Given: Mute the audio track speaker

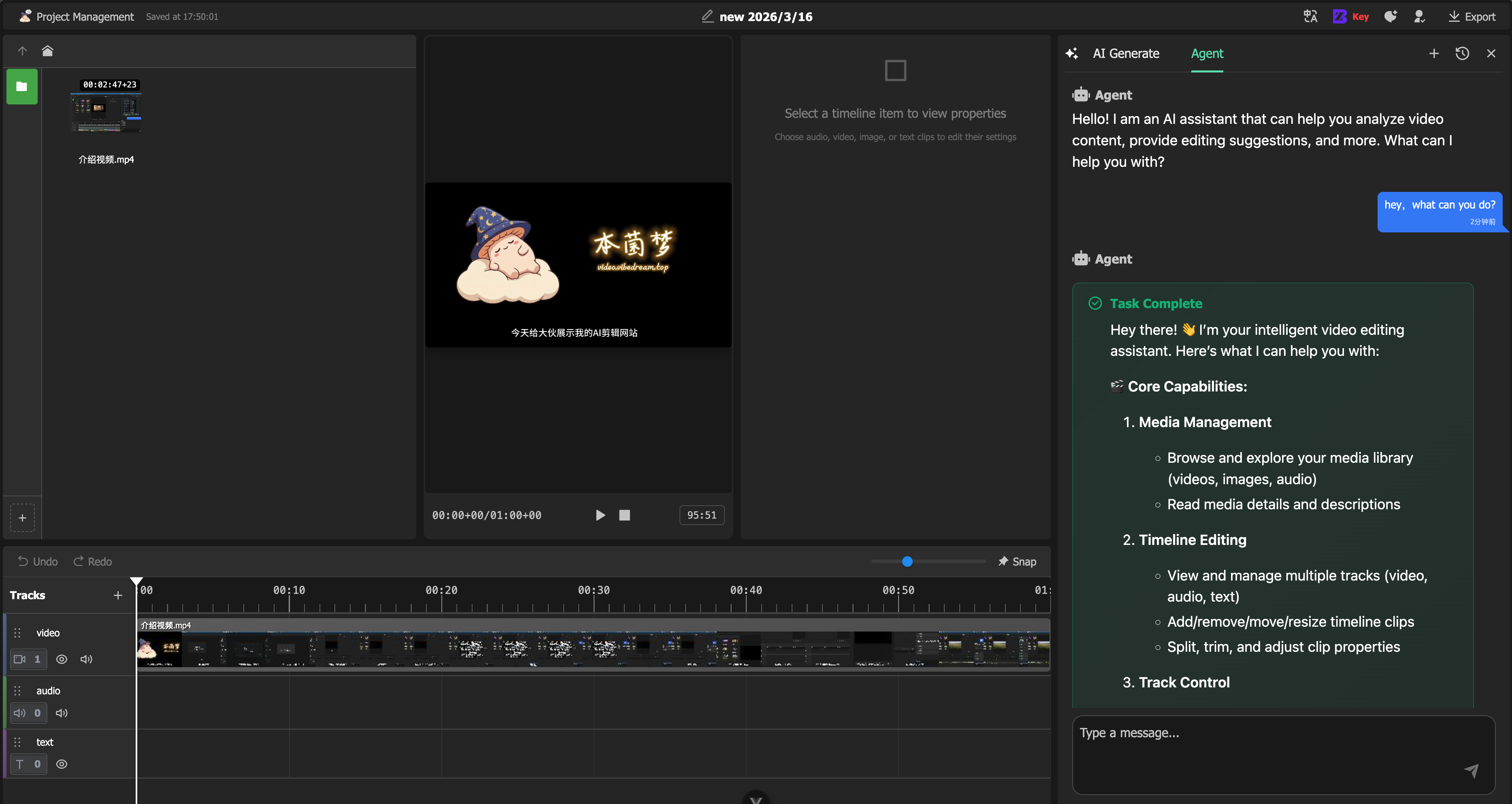Looking at the screenshot, I should tap(62, 713).
